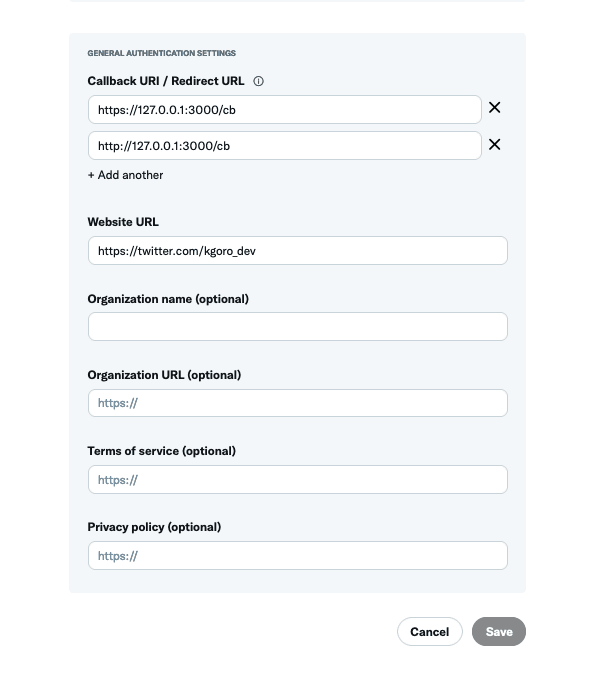Screen dimensions: 602x681
Task: Click the Organization name (optional) label
Action: coord(168,299)
